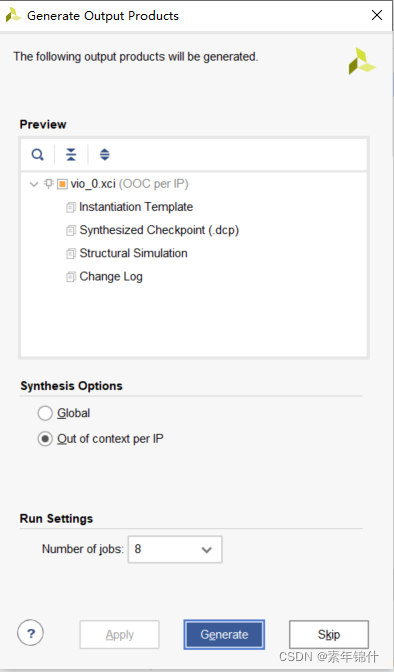The image size is (394, 672).
Task: Open the Number of jobs dropdown
Action: pyautogui.click(x=175, y=549)
